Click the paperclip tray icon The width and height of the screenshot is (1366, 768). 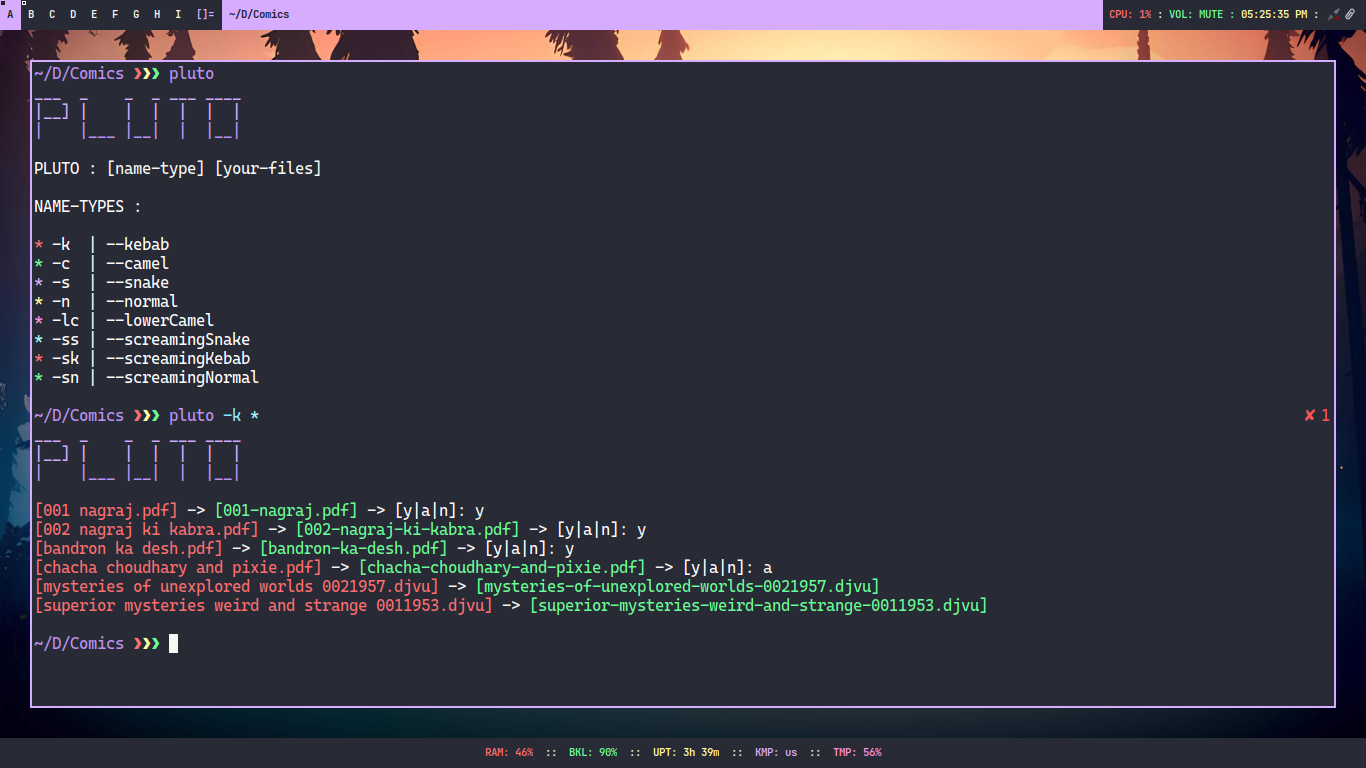(1349, 14)
